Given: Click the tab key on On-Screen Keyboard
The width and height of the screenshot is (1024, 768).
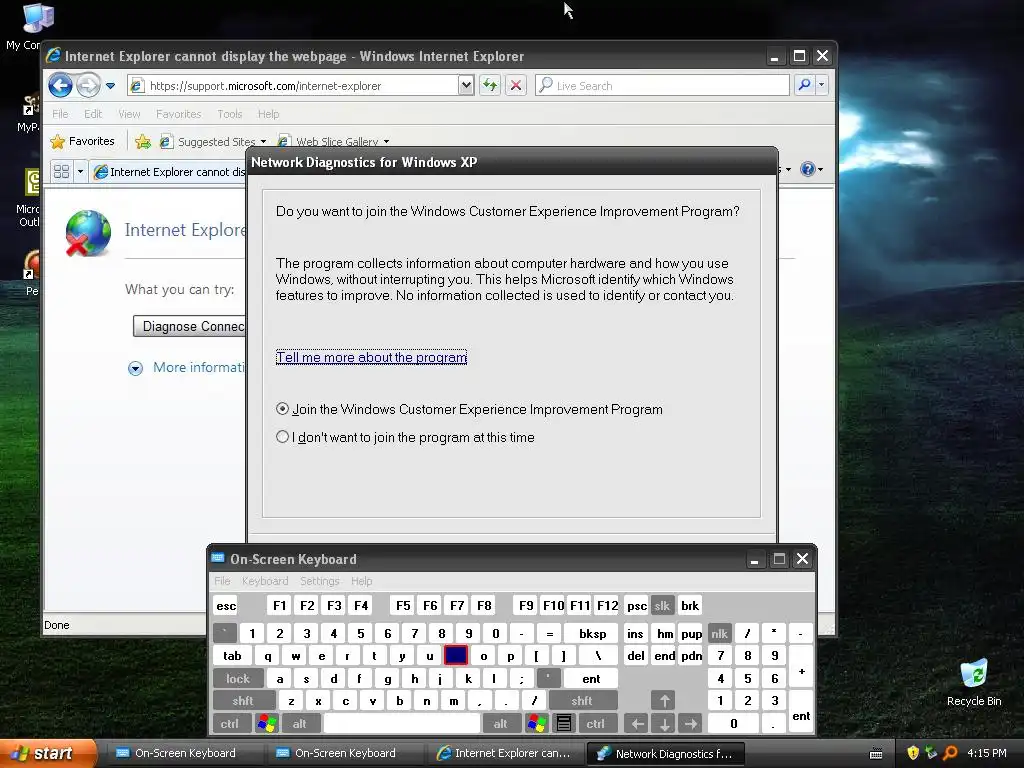Looking at the screenshot, I should click(x=232, y=656).
